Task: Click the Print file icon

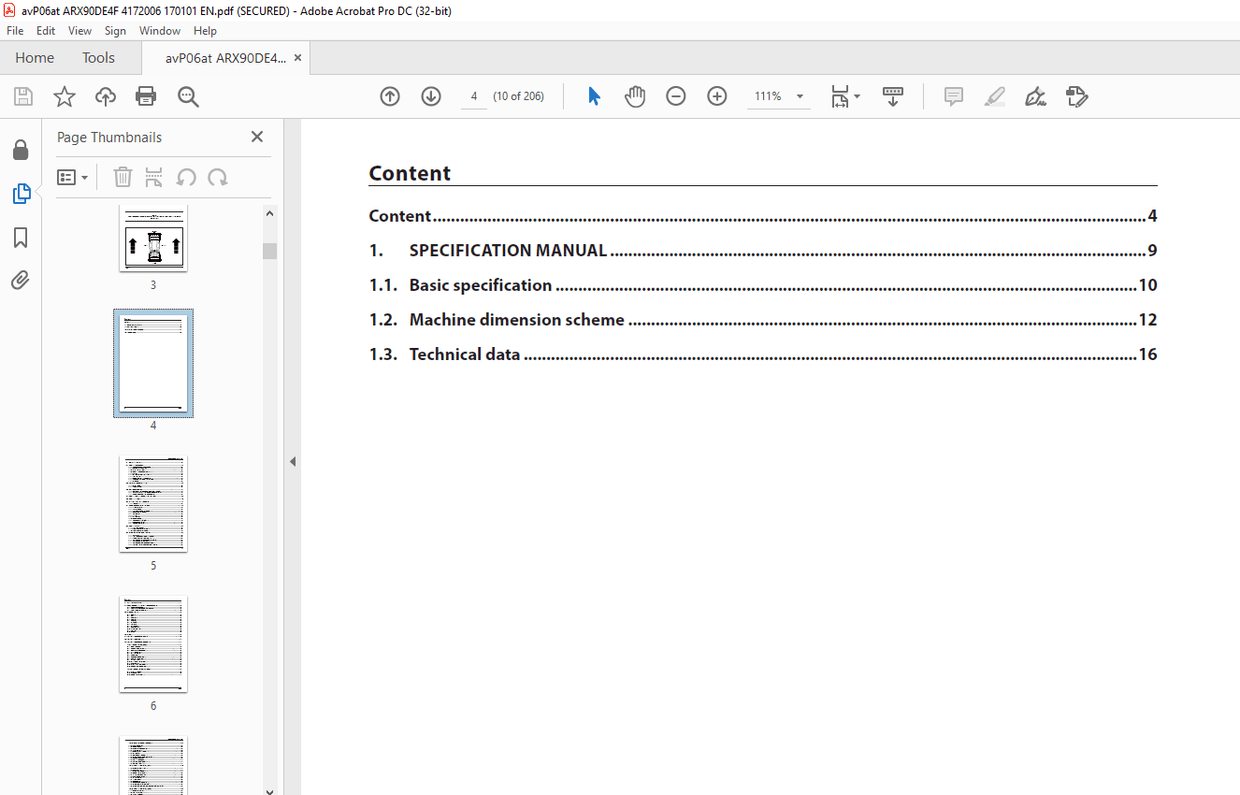Action: click(146, 97)
